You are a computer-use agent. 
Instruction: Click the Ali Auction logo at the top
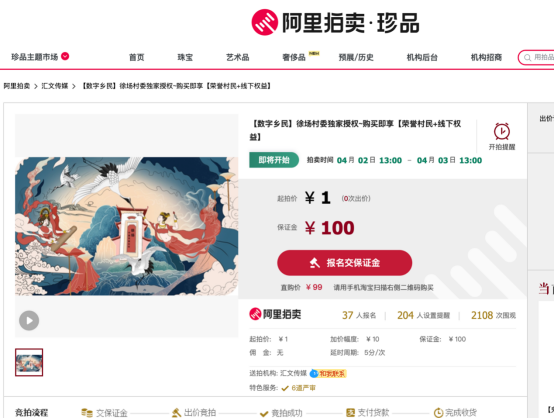[335, 23]
